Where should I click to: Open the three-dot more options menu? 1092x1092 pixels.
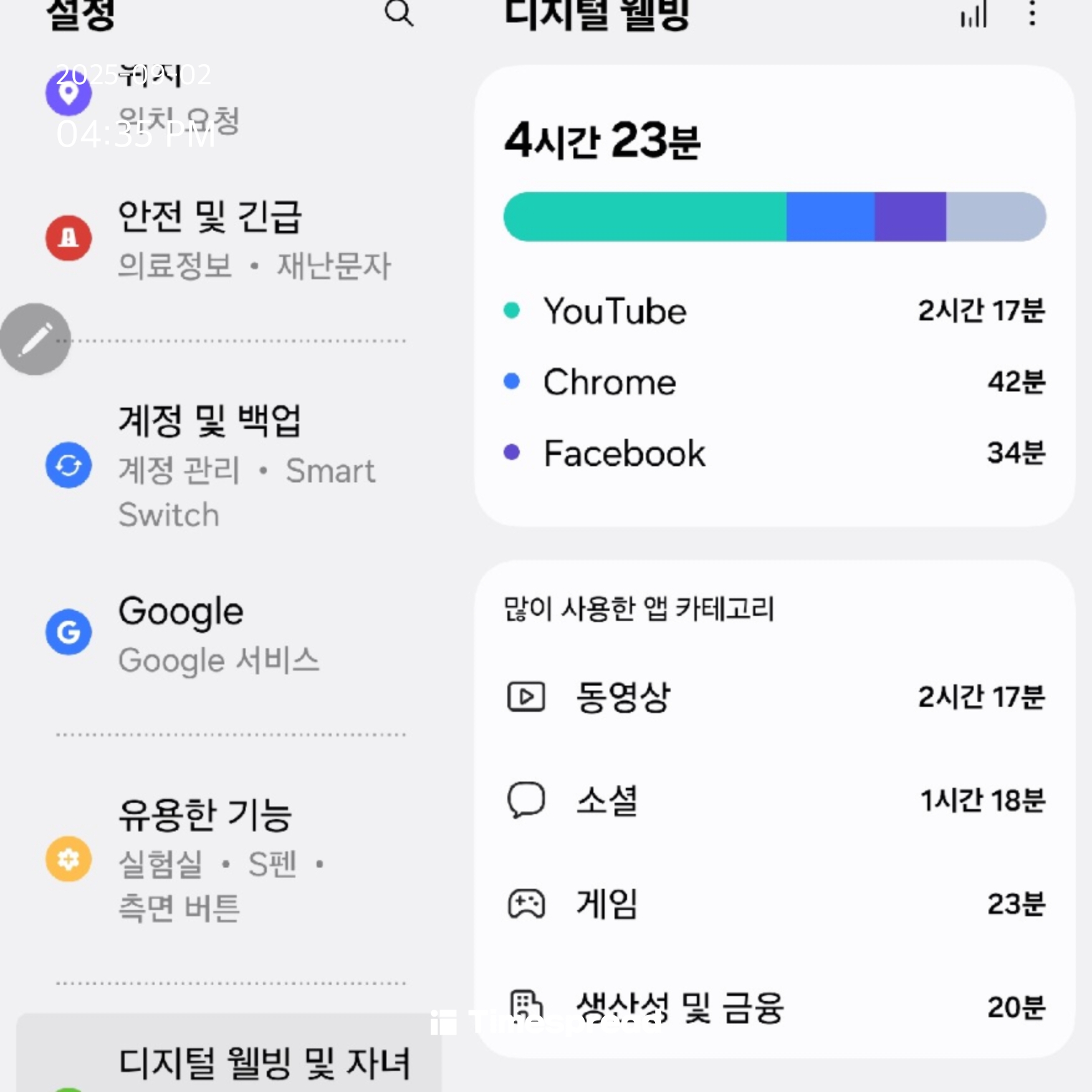click(x=1032, y=14)
